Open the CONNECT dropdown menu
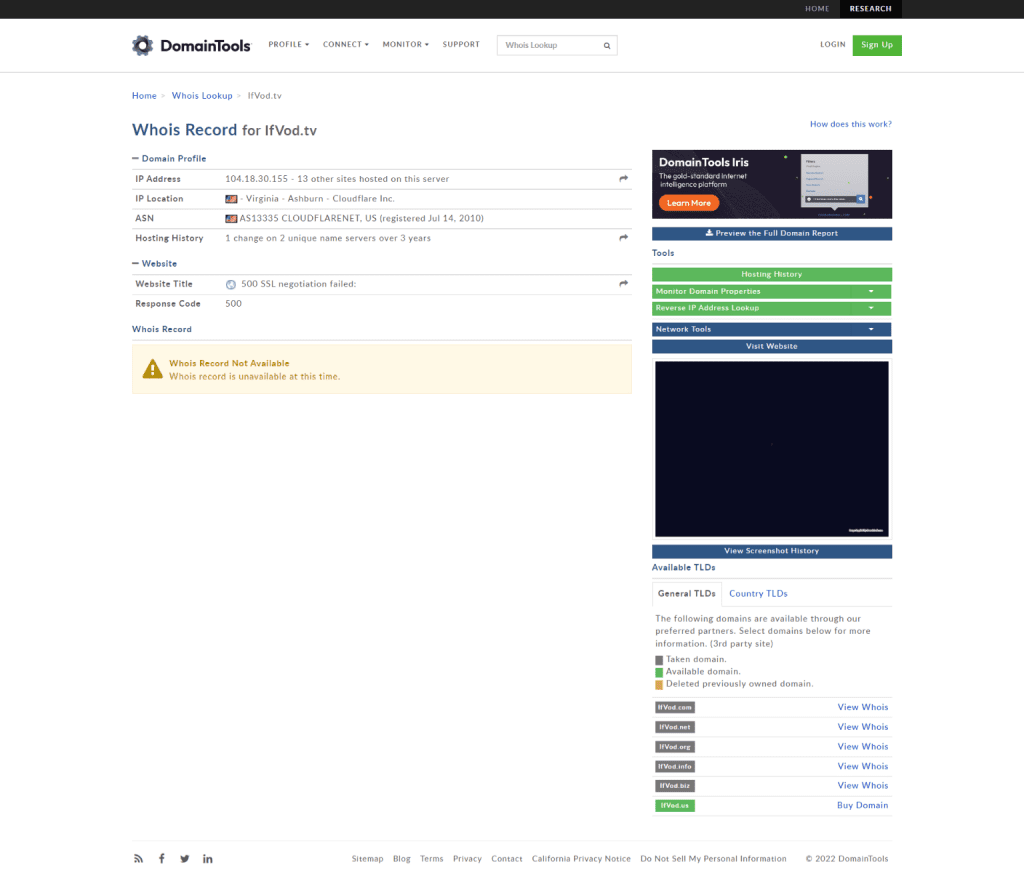Viewport: 1024px width, 876px height. click(x=345, y=44)
